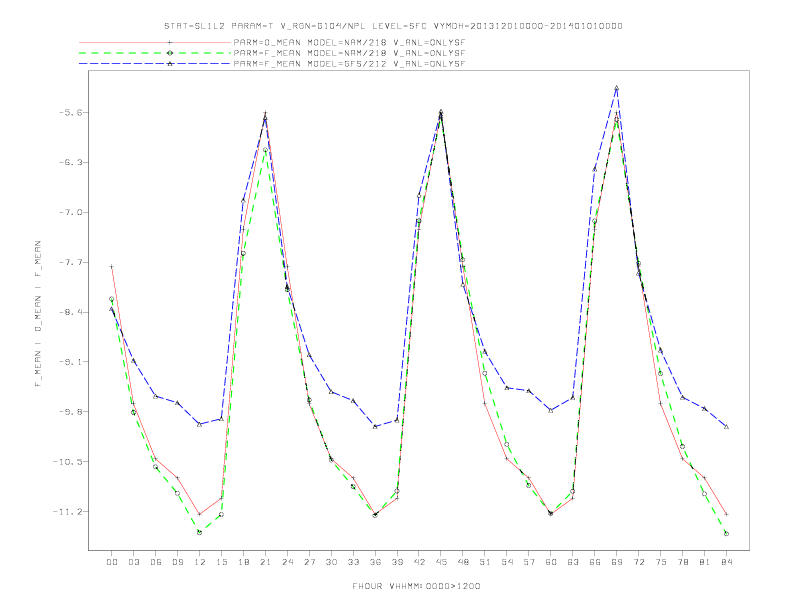The height and width of the screenshot is (612, 792).
Task: Click x-axis tick label 33
Action: click(353, 562)
